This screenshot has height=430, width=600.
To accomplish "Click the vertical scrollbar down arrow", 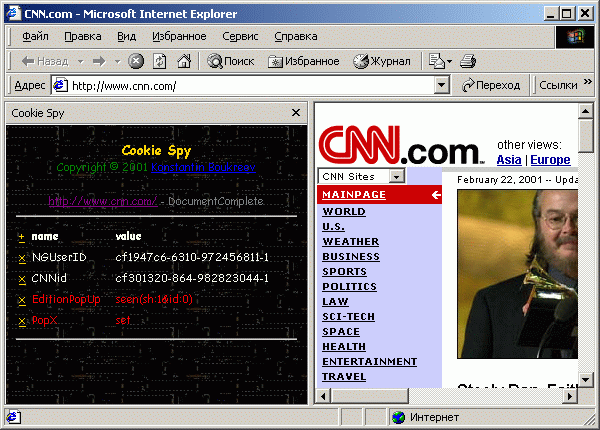I will pos(585,380).
